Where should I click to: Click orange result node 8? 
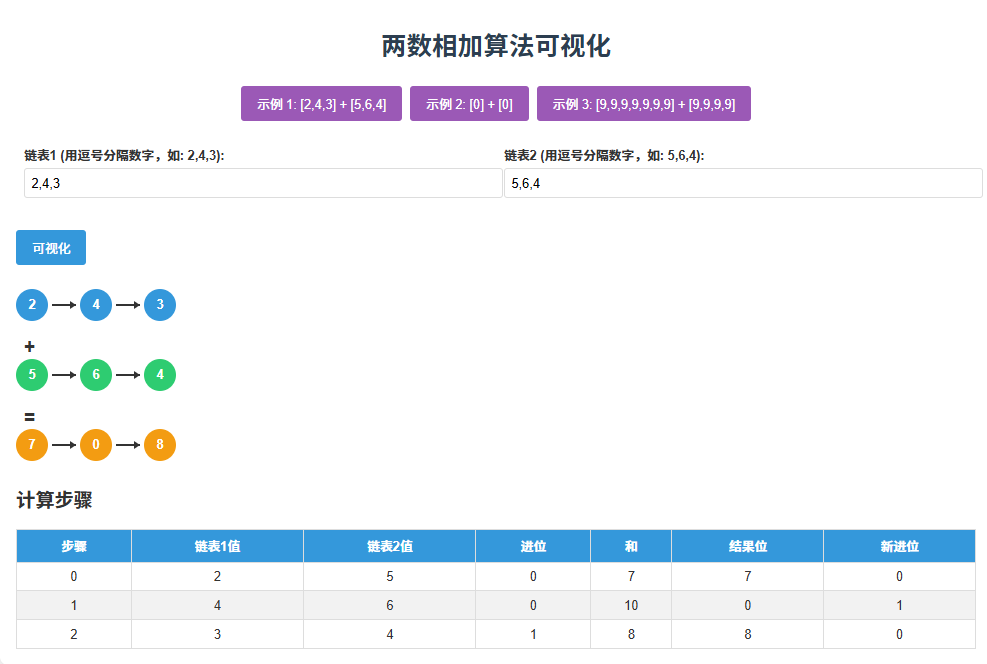pyautogui.click(x=160, y=444)
